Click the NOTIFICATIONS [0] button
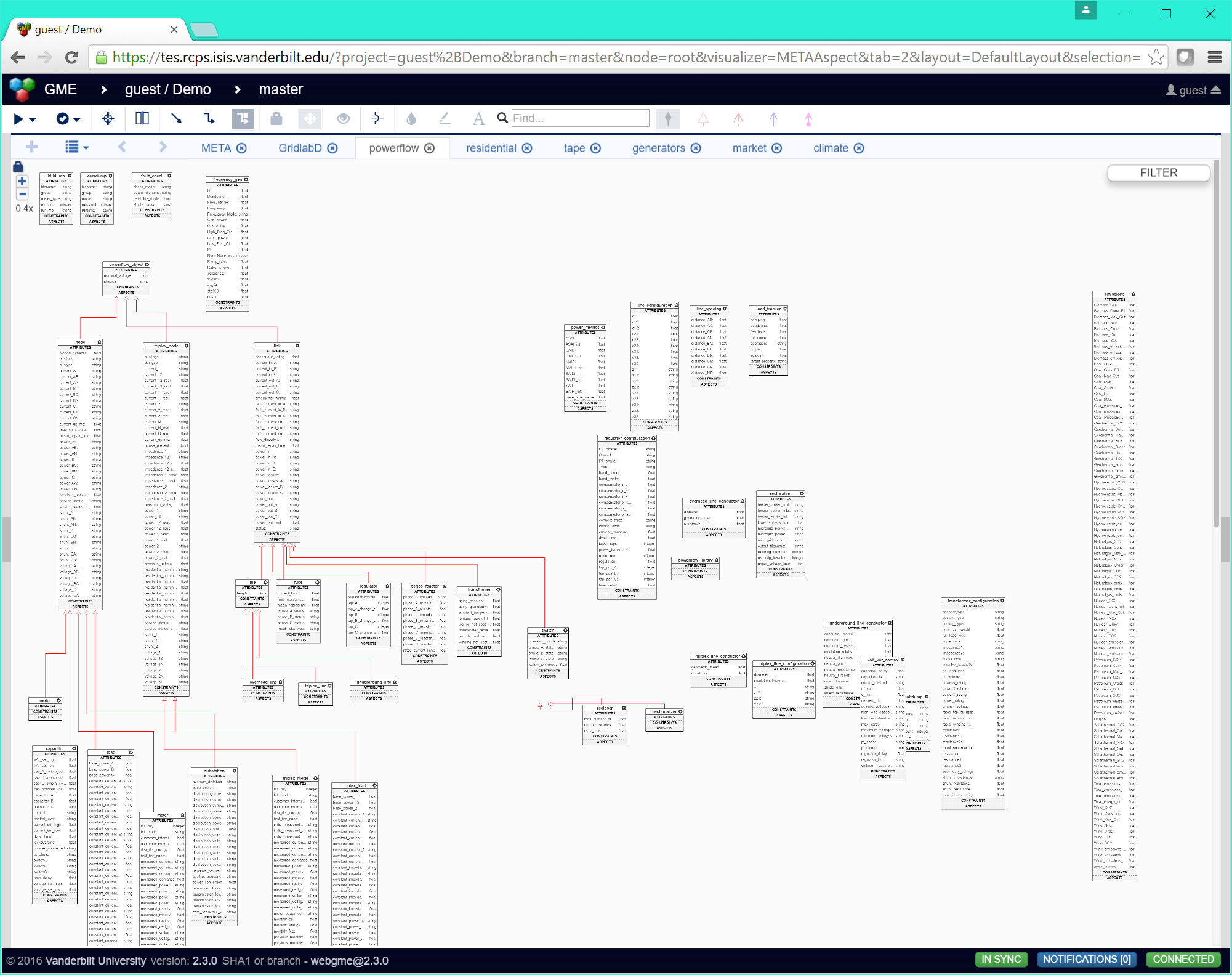 click(x=1087, y=959)
